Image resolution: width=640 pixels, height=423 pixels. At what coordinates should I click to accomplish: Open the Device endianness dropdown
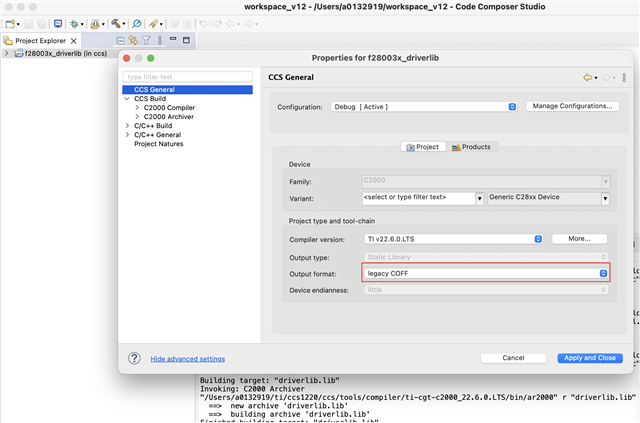[x=486, y=290]
